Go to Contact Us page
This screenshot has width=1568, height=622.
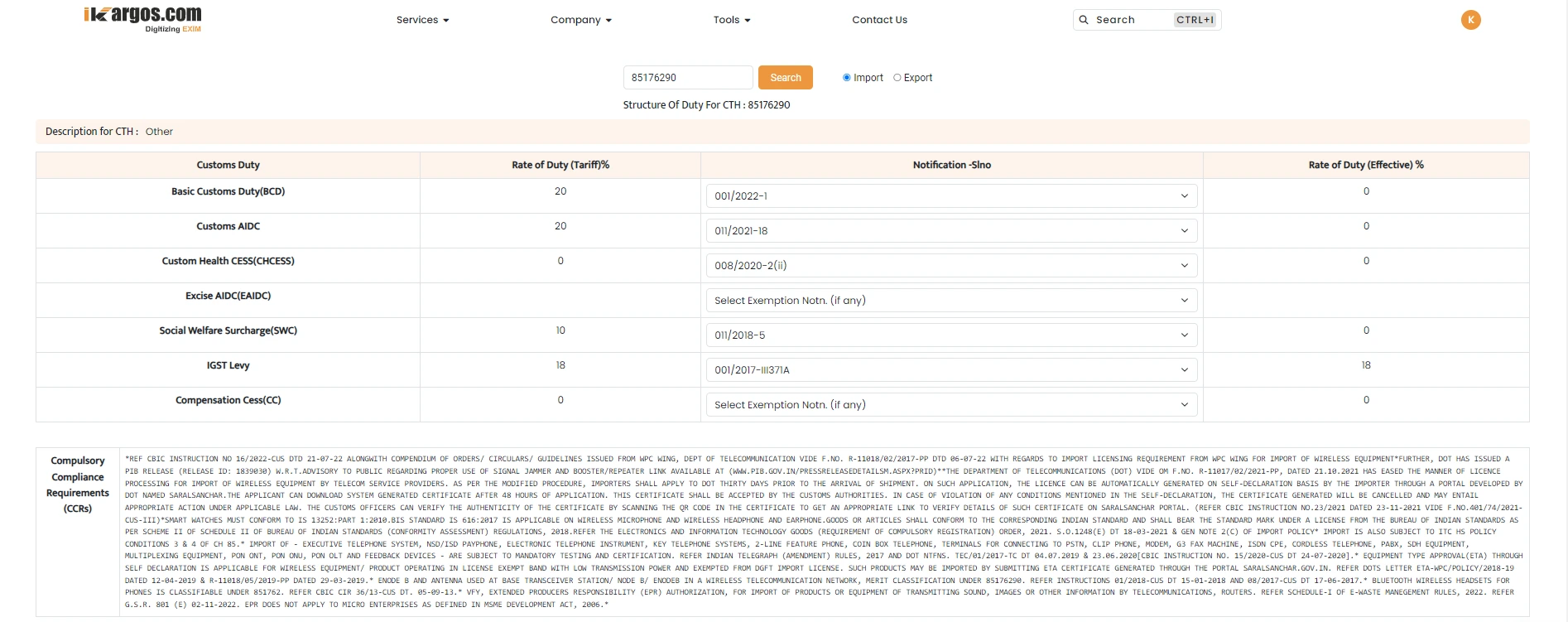coord(879,20)
